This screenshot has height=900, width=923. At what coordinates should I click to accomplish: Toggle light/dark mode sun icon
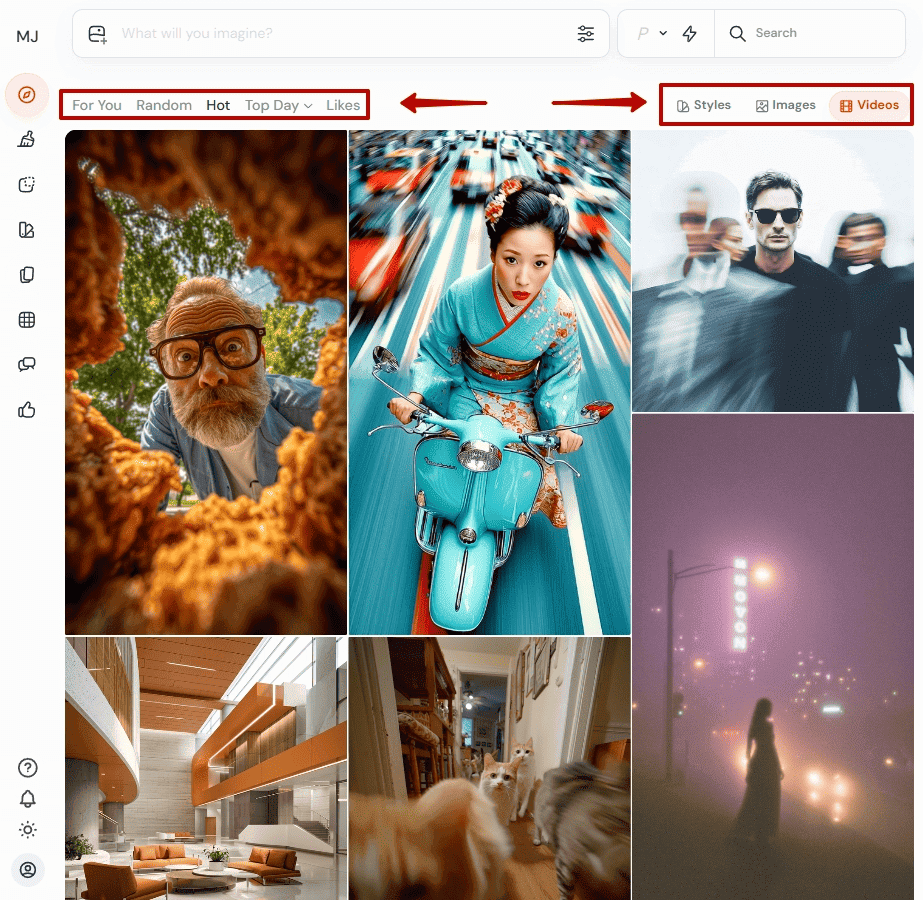tap(28, 830)
